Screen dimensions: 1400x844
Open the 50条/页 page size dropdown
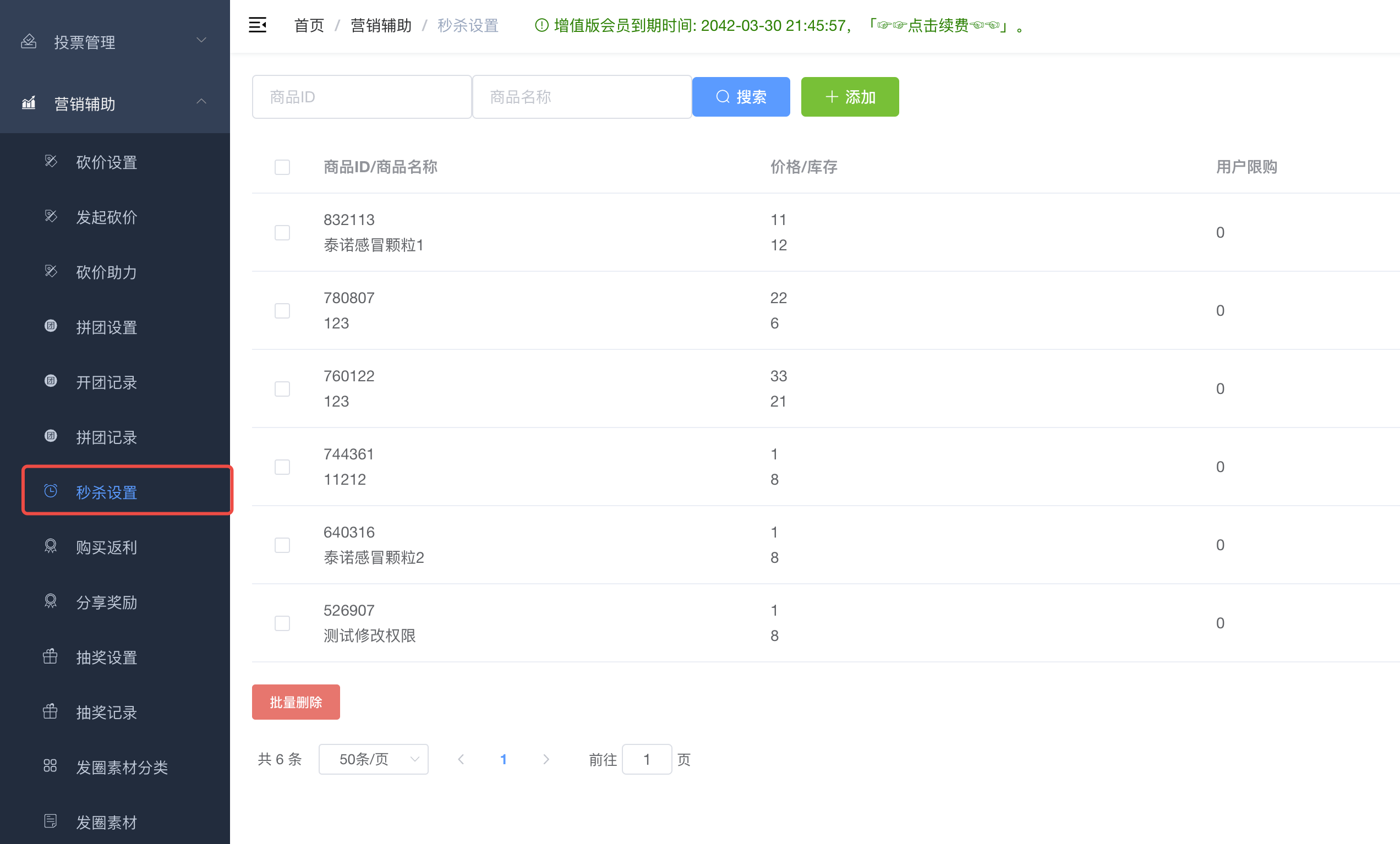coord(373,759)
